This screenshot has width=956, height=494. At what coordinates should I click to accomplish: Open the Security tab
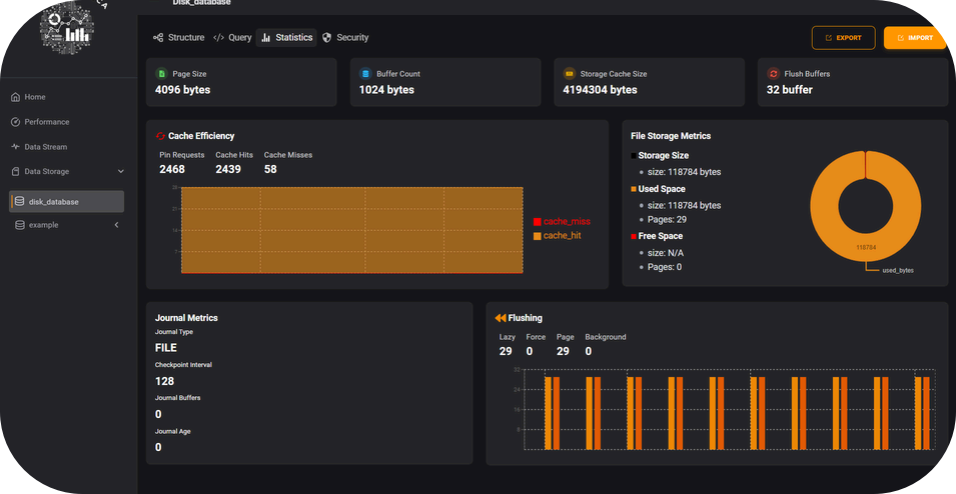point(345,37)
